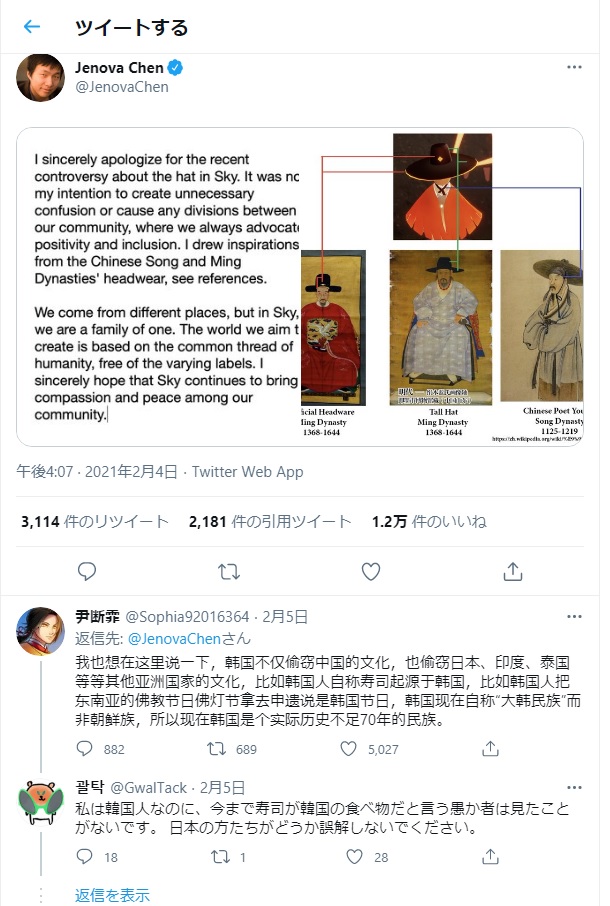The image size is (610, 906).
Task: Share the main tweet via the upload icon
Action: click(513, 571)
